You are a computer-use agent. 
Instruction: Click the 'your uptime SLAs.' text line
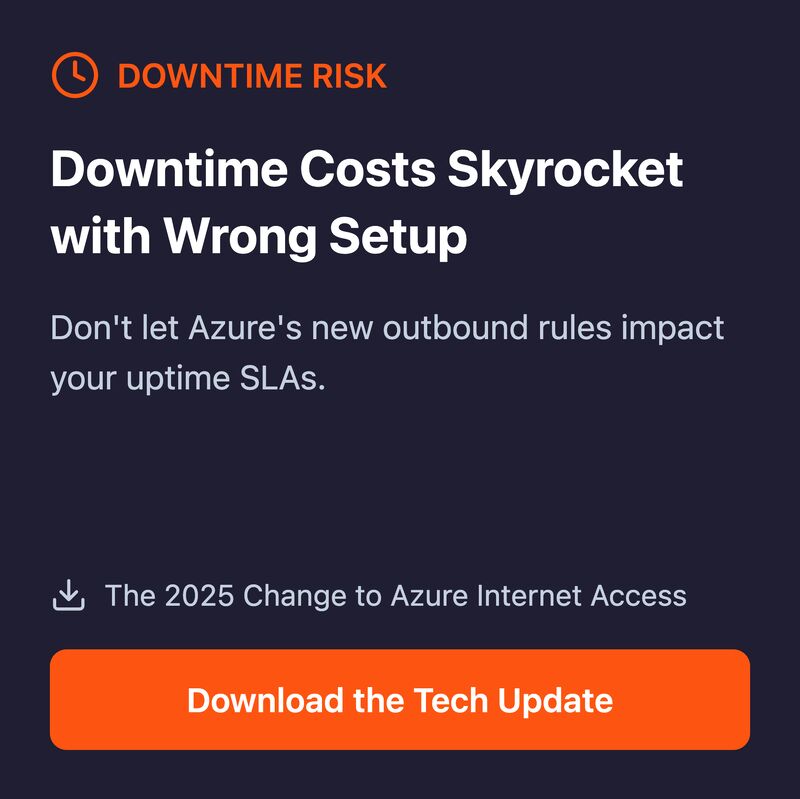coord(188,379)
